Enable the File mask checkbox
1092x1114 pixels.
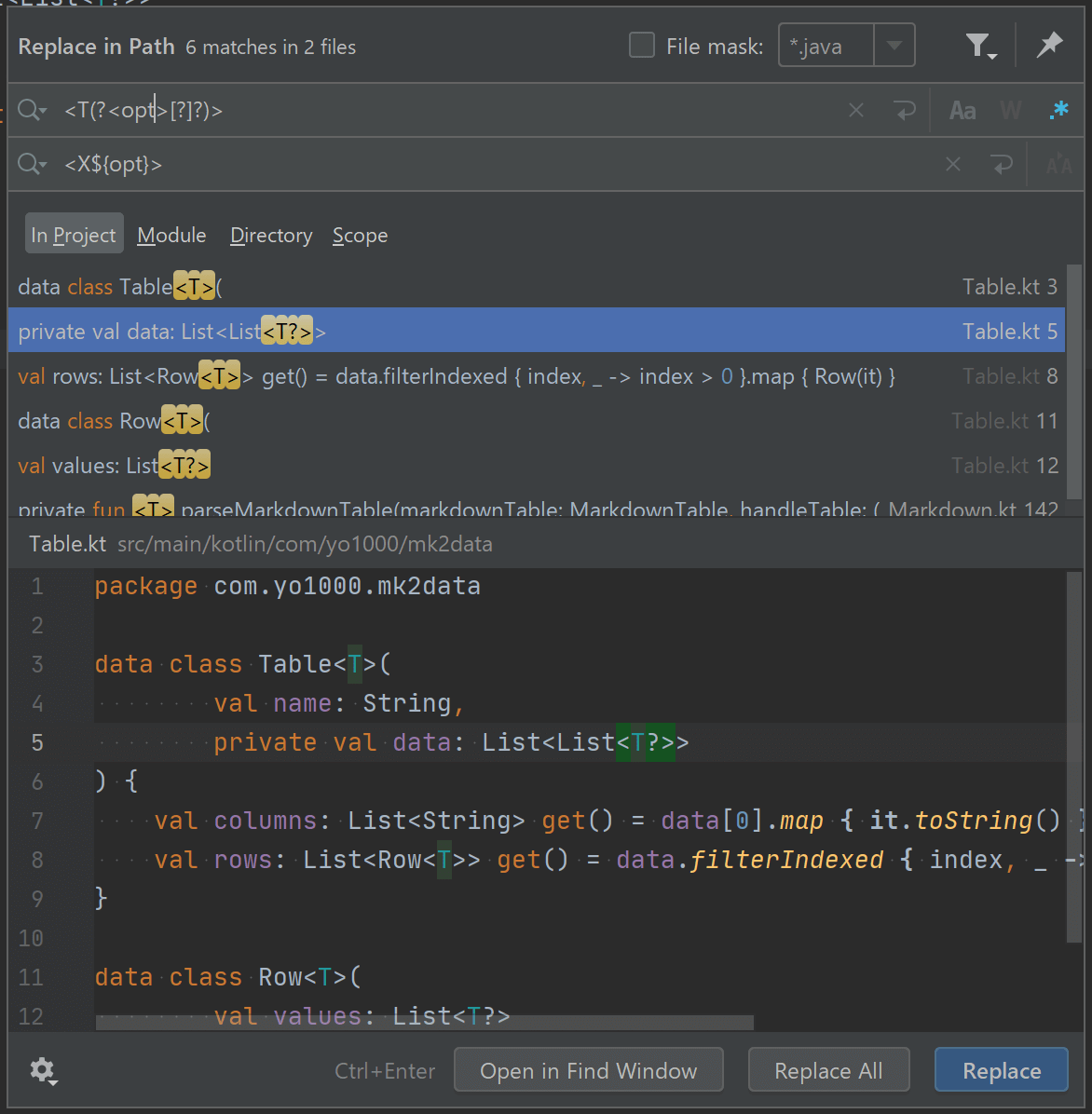[x=642, y=46]
